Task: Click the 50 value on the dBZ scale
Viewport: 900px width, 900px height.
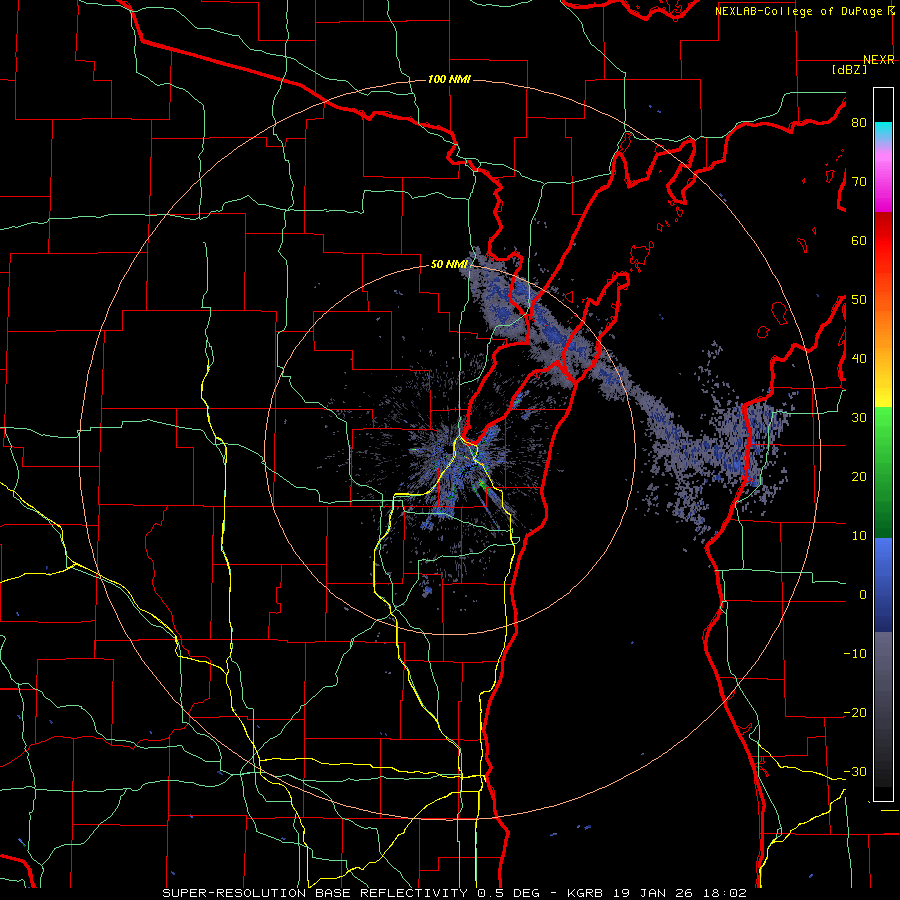Action: point(859,299)
